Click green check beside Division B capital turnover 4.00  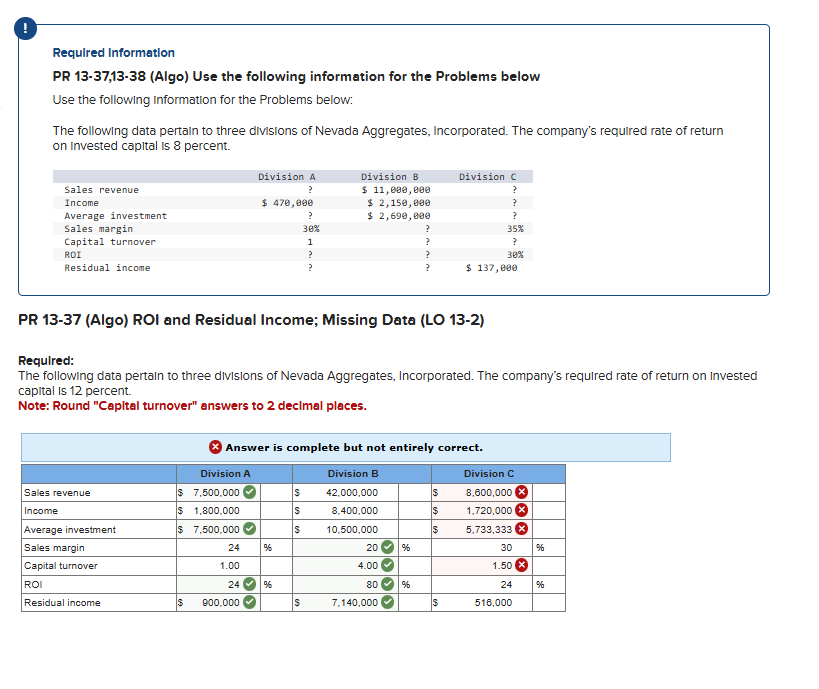(x=388, y=565)
